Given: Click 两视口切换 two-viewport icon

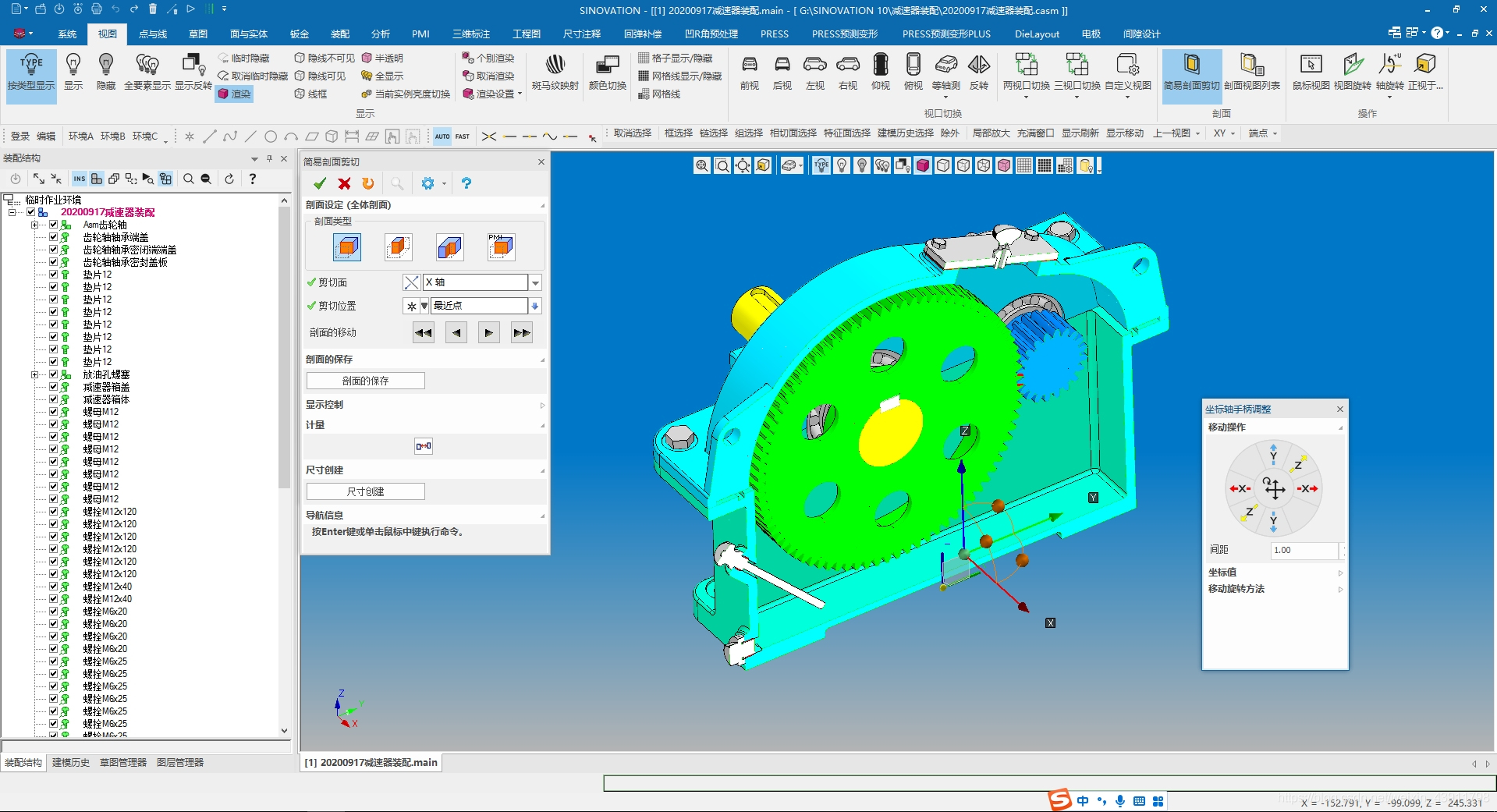Looking at the screenshot, I should [x=1026, y=64].
